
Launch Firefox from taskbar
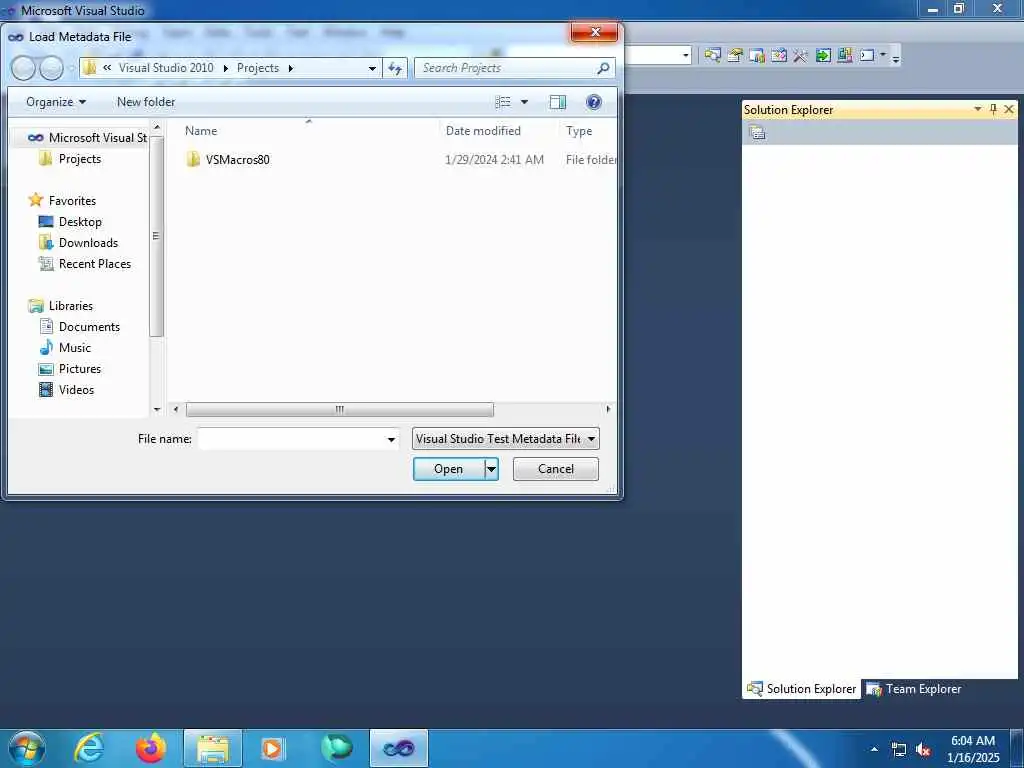pos(151,748)
